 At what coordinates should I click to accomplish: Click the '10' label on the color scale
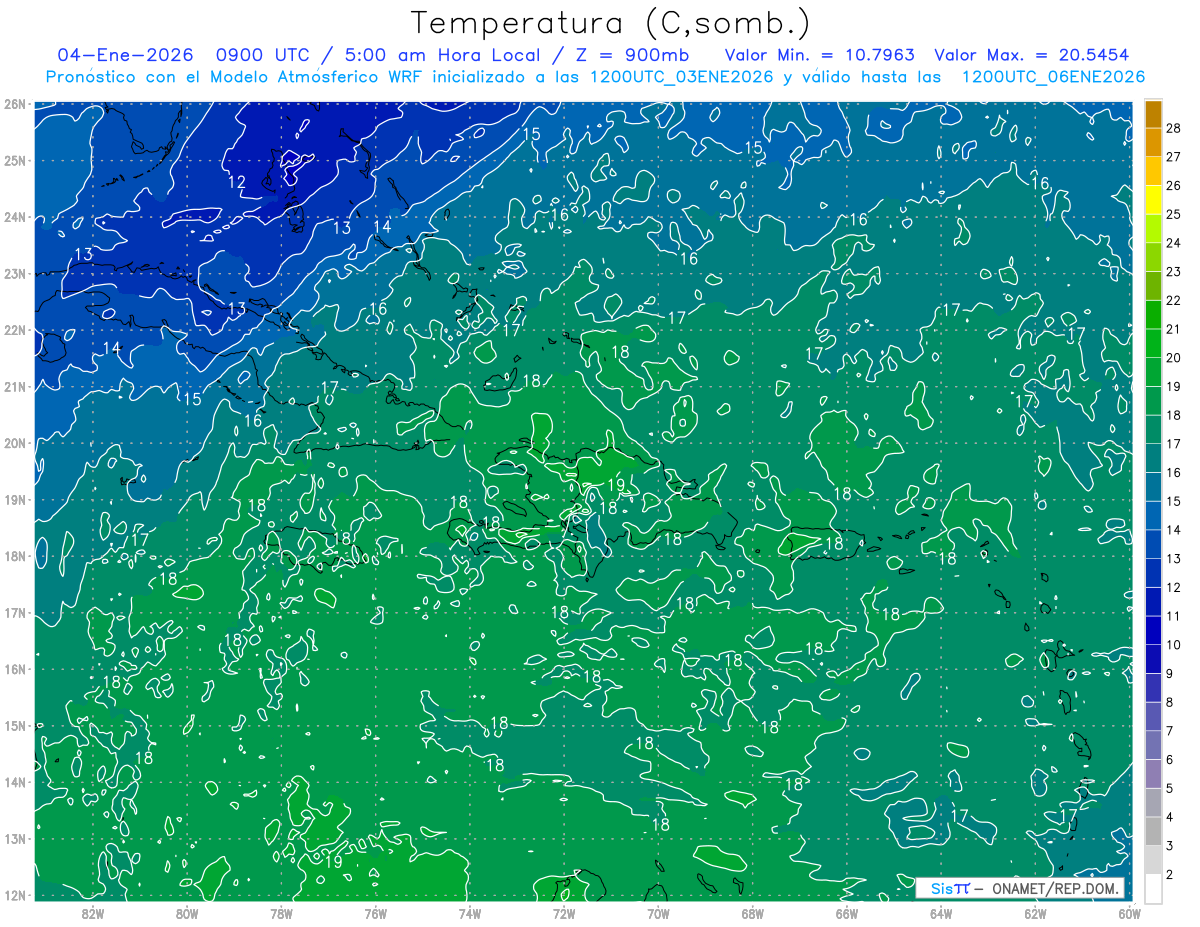coord(1174,645)
